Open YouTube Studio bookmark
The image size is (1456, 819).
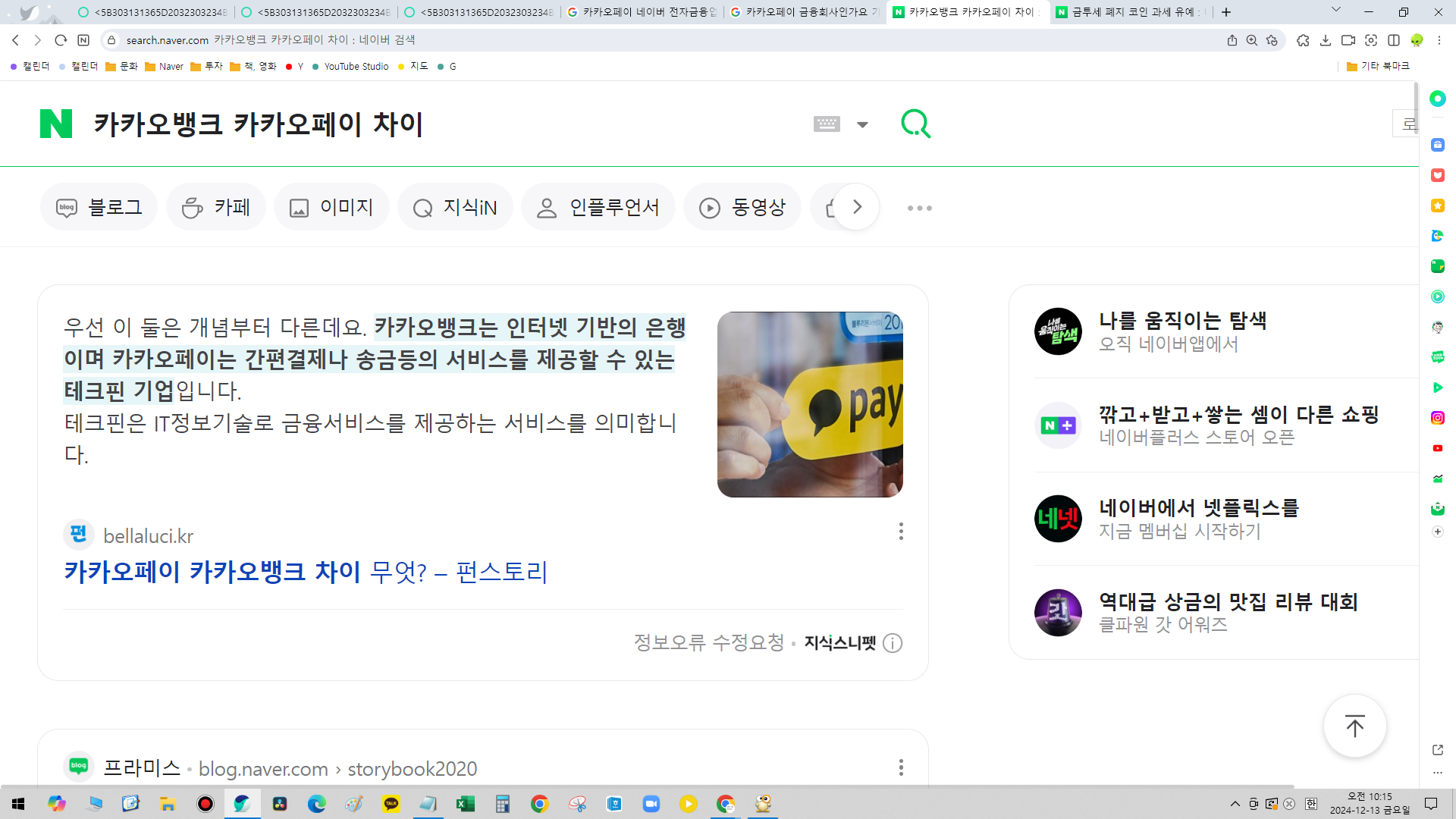click(350, 67)
